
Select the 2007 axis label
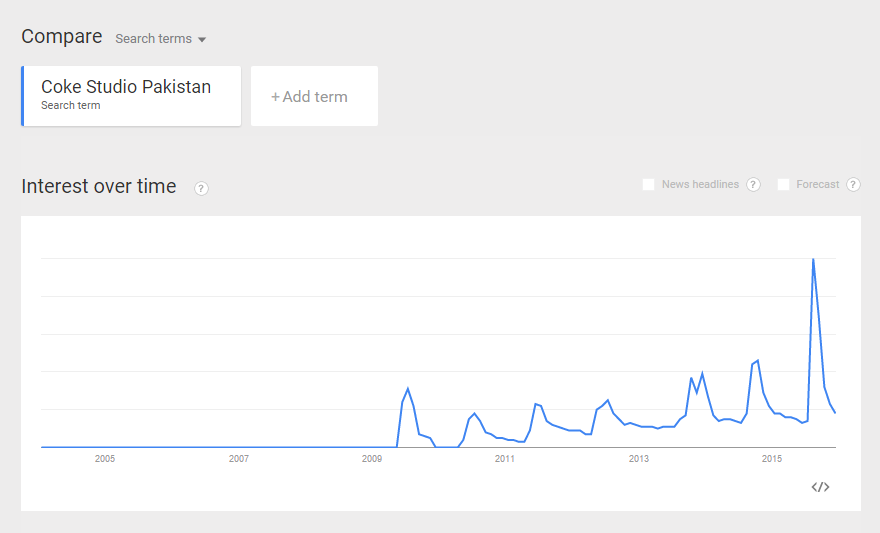[238, 459]
